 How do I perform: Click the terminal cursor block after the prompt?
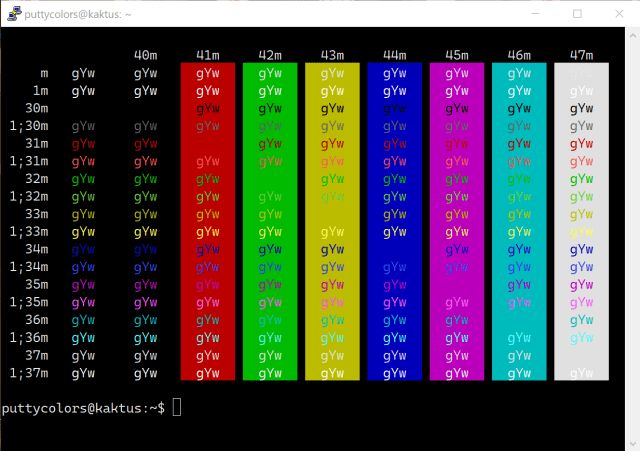(x=177, y=408)
